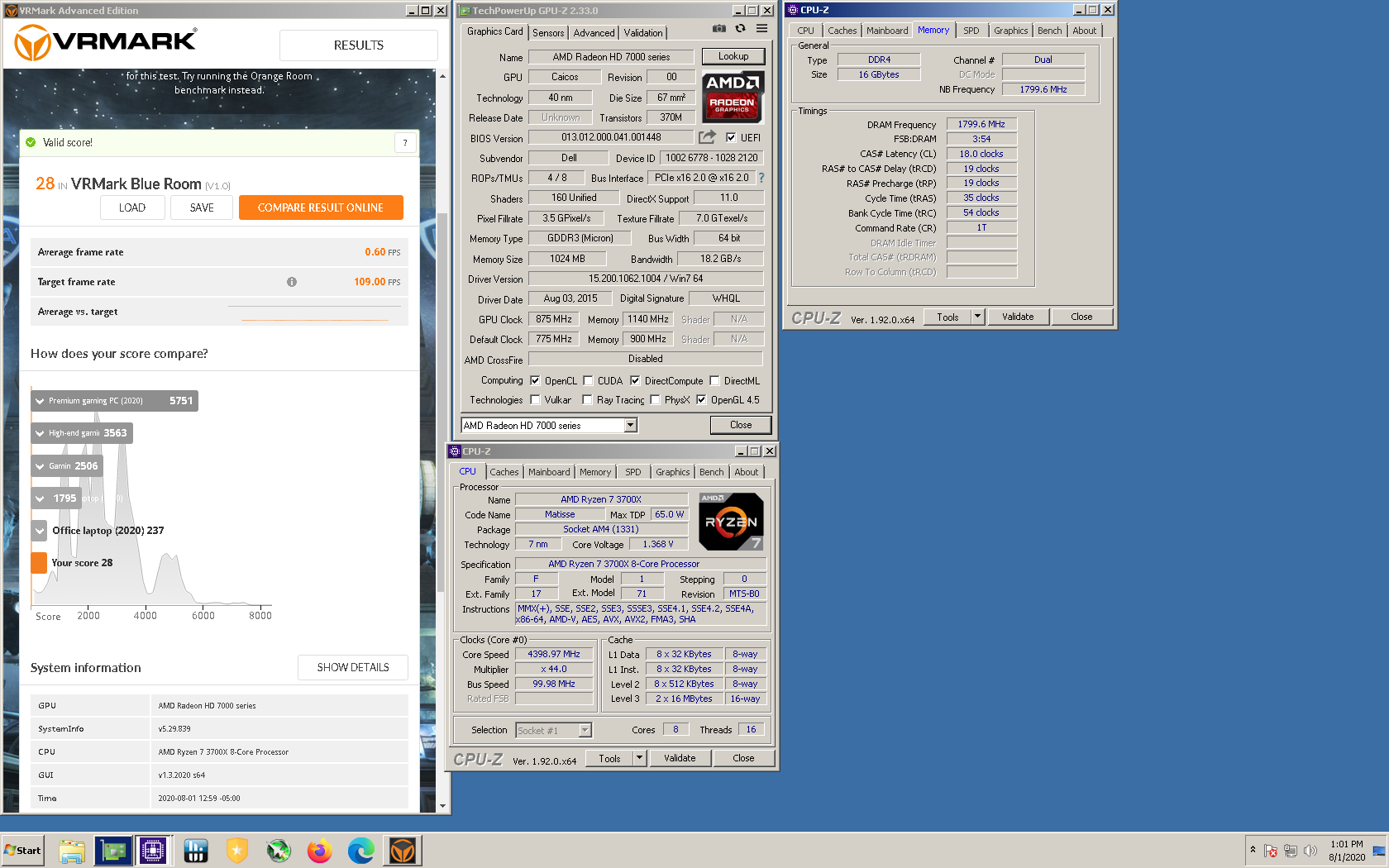1389x868 pixels.
Task: Switch to the Advanced tab in GPU-Z
Action: pyautogui.click(x=594, y=33)
